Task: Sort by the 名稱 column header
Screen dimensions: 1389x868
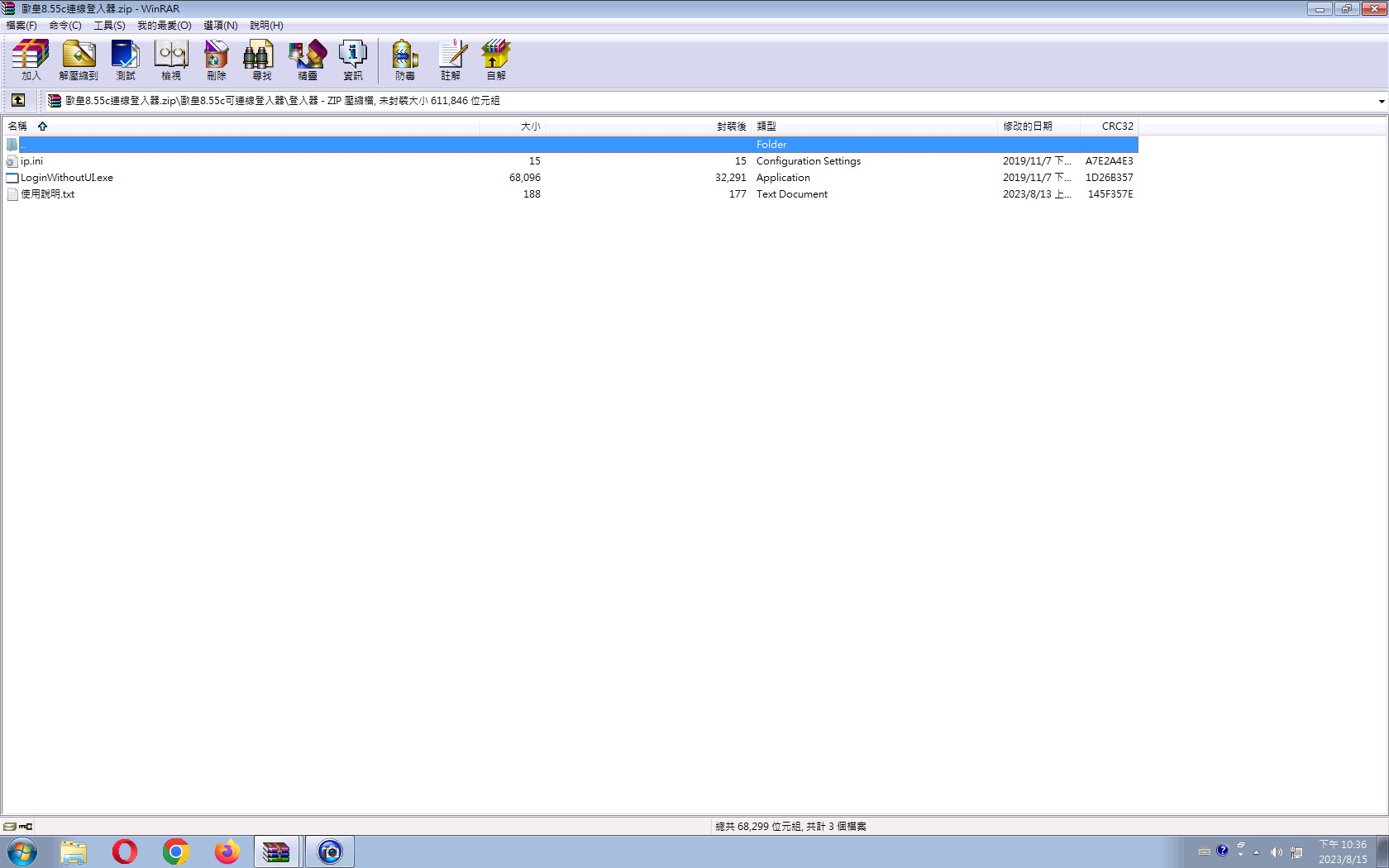Action: coord(241,126)
